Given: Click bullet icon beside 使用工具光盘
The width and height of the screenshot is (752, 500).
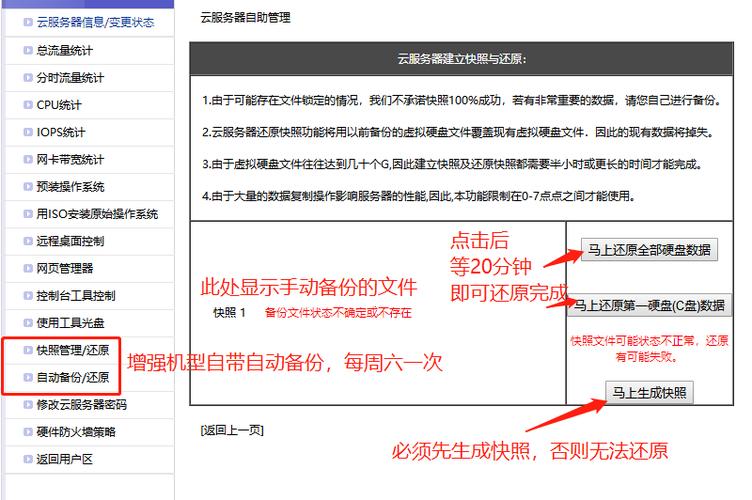Looking at the screenshot, I should [x=28, y=323].
